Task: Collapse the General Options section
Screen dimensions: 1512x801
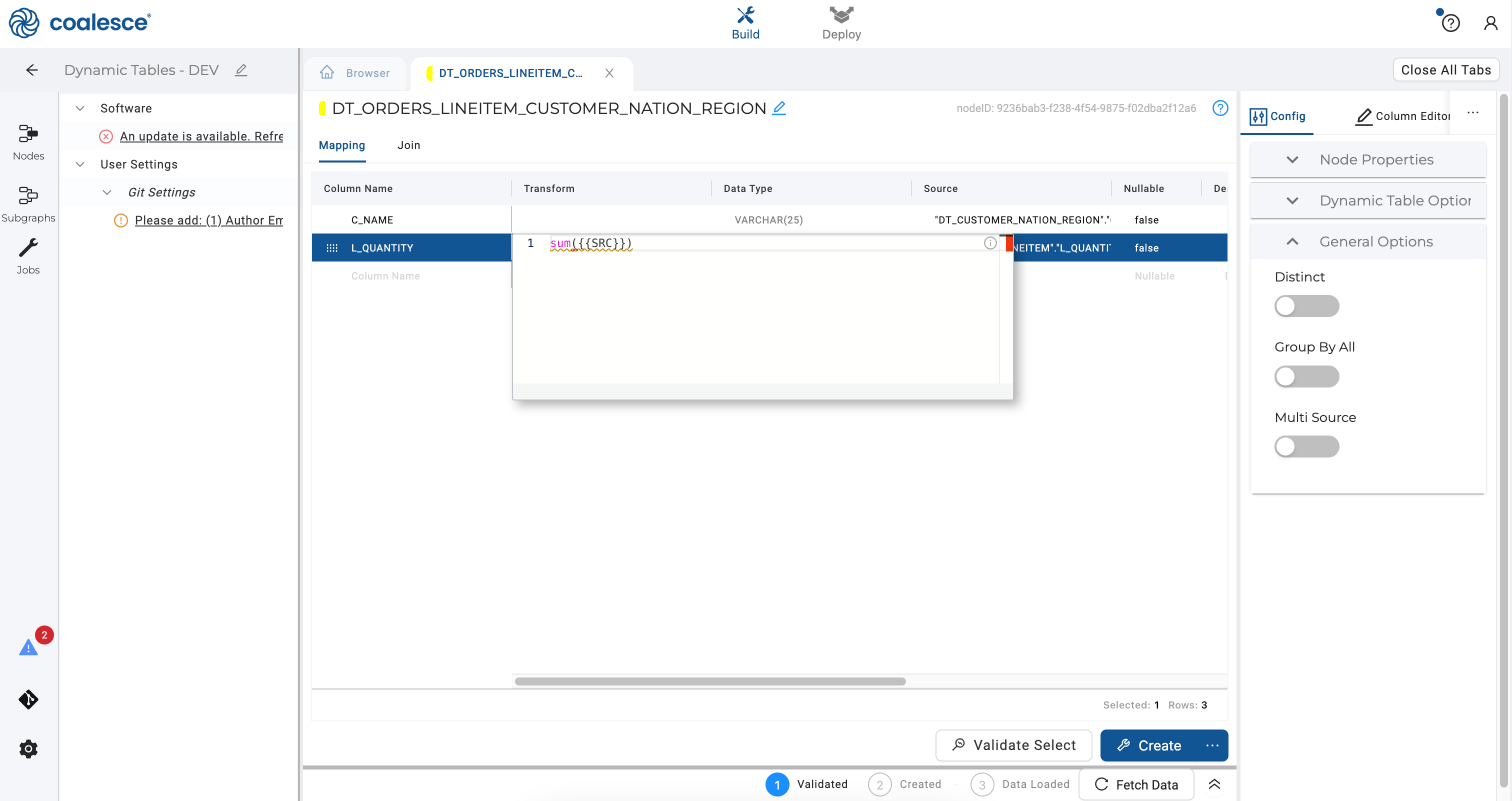Action: coord(1367,242)
